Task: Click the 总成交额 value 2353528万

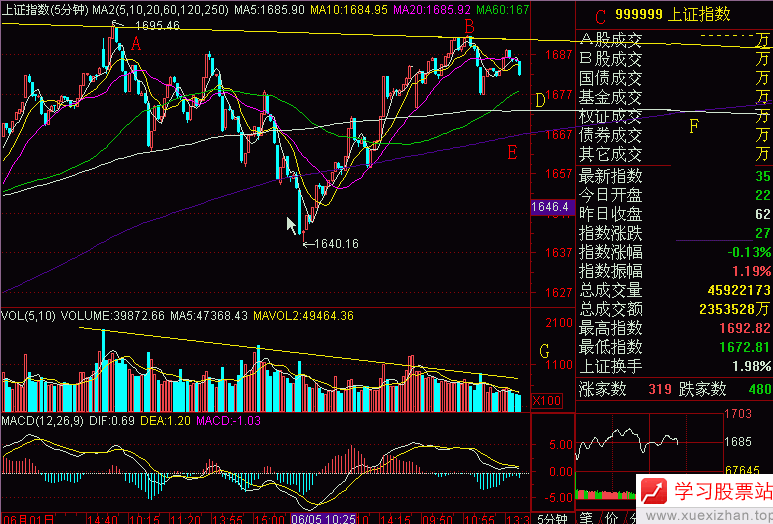Action: (x=735, y=309)
